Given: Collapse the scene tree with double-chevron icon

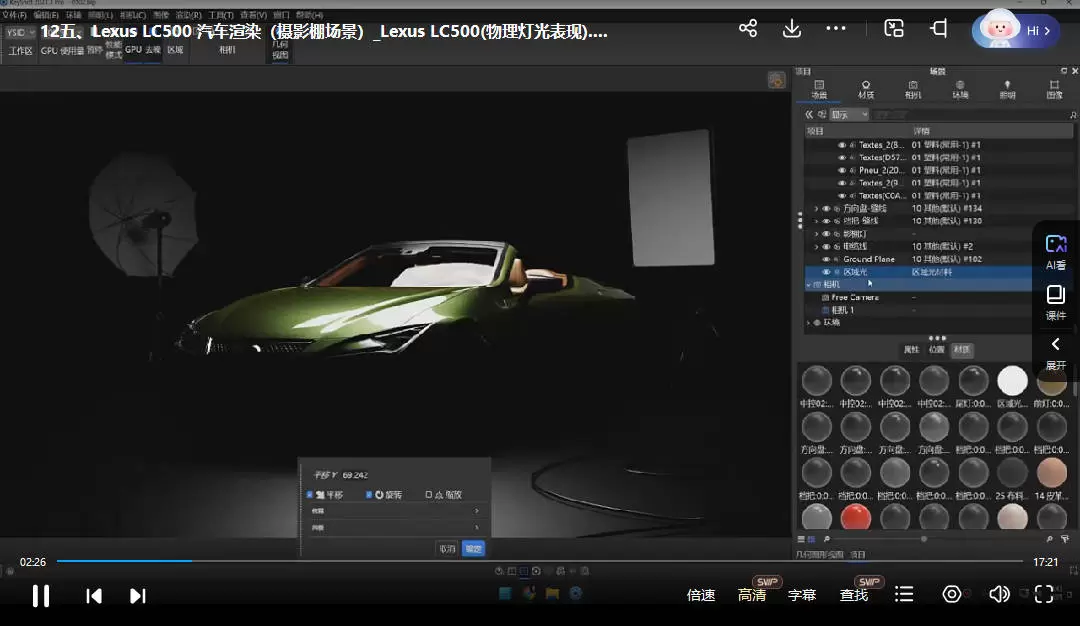Looking at the screenshot, I should click(x=809, y=114).
